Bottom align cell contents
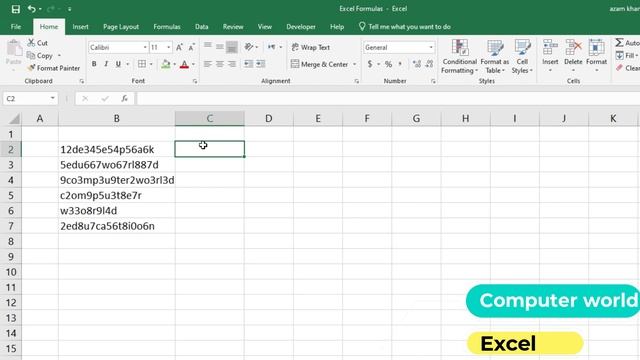The width and height of the screenshot is (640, 360). 232,47
